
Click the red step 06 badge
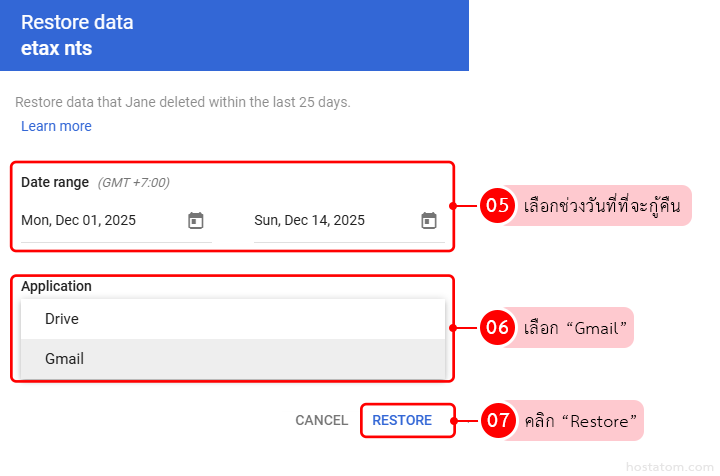tap(497, 327)
